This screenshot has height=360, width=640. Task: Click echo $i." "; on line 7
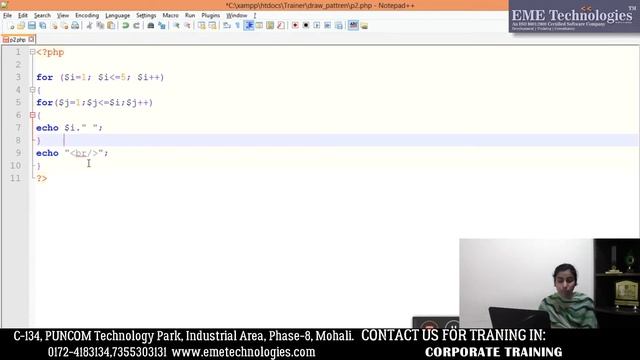click(x=69, y=128)
